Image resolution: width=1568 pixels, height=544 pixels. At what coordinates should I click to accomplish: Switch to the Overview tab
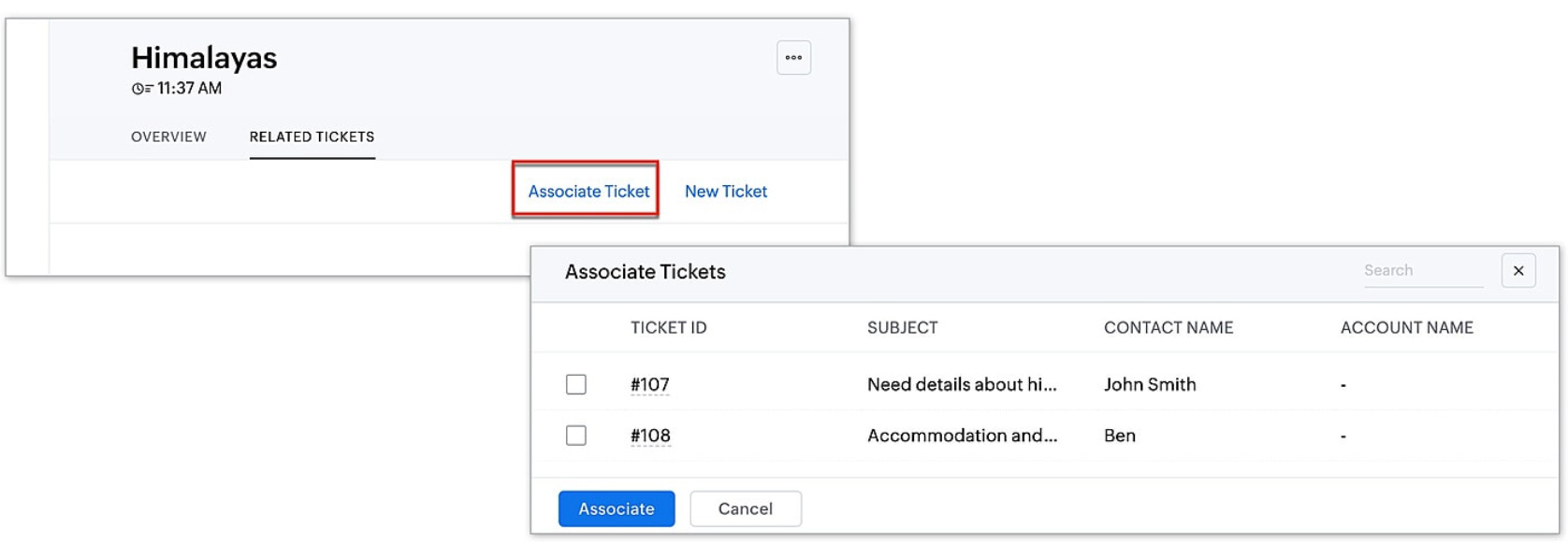(x=168, y=136)
